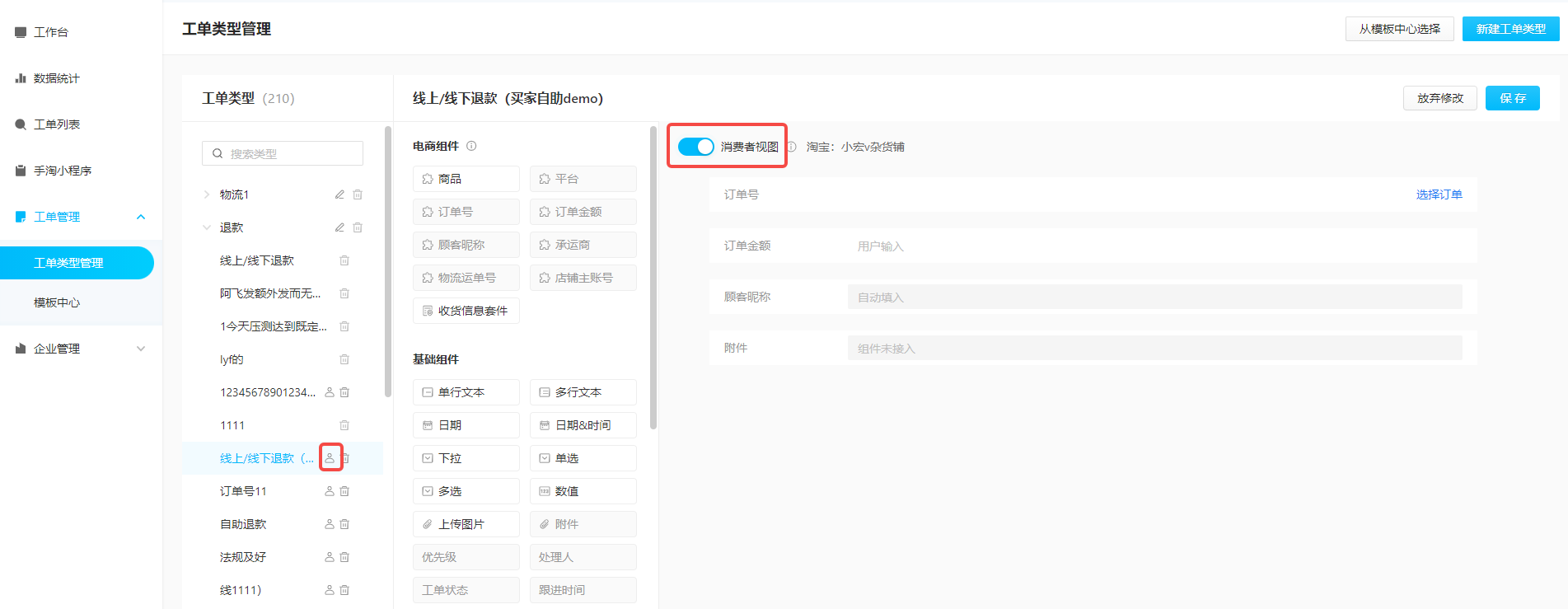Click the 保存 button

[x=1513, y=98]
